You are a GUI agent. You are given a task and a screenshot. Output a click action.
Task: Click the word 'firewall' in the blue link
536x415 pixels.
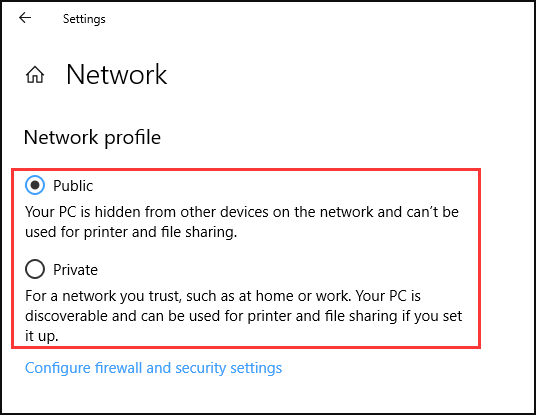pyautogui.click(x=119, y=368)
